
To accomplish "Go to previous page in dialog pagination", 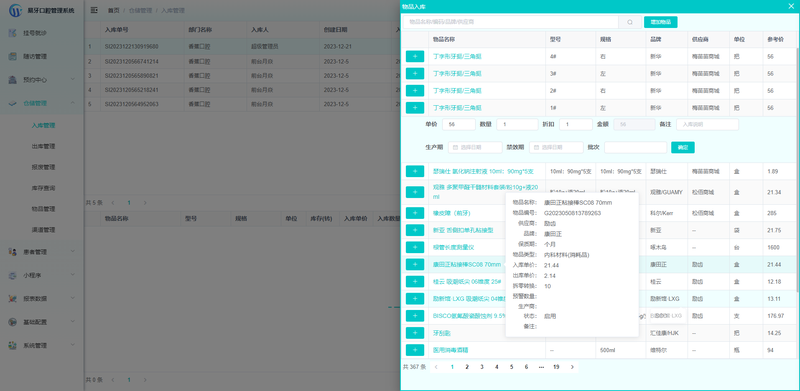I will (x=436, y=366).
